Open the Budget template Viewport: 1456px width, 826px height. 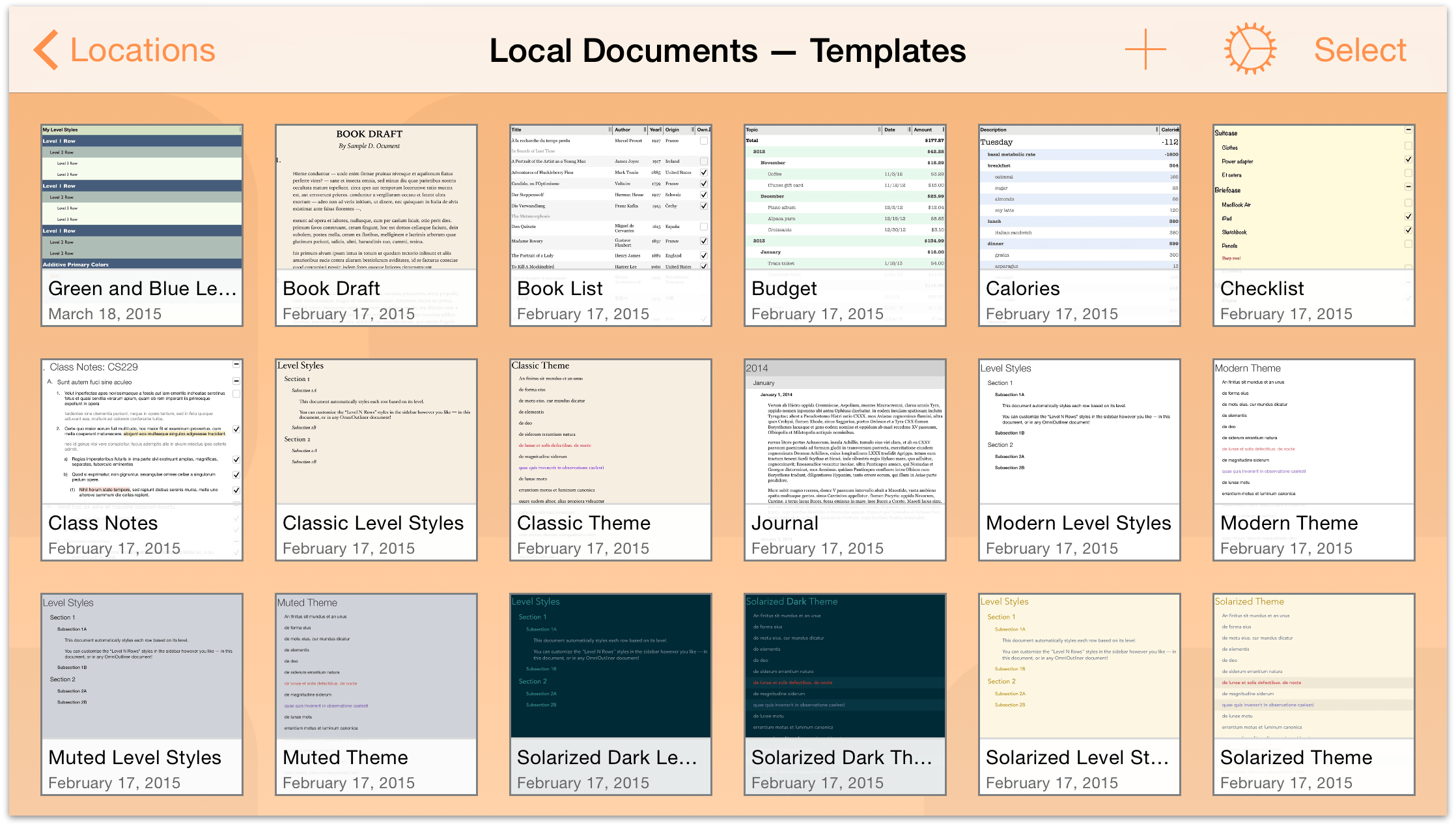tap(845, 225)
